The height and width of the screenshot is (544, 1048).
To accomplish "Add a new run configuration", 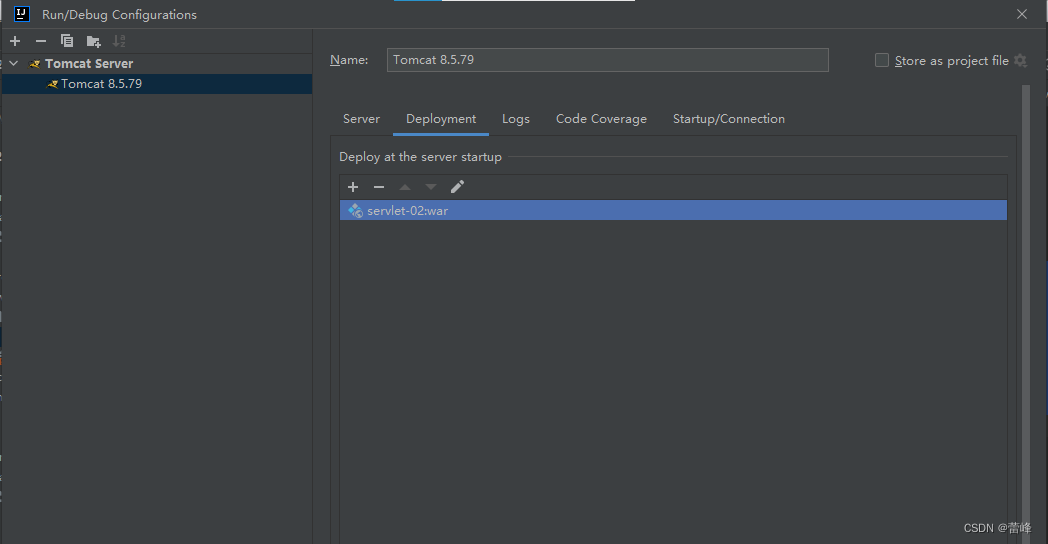I will tap(15, 41).
